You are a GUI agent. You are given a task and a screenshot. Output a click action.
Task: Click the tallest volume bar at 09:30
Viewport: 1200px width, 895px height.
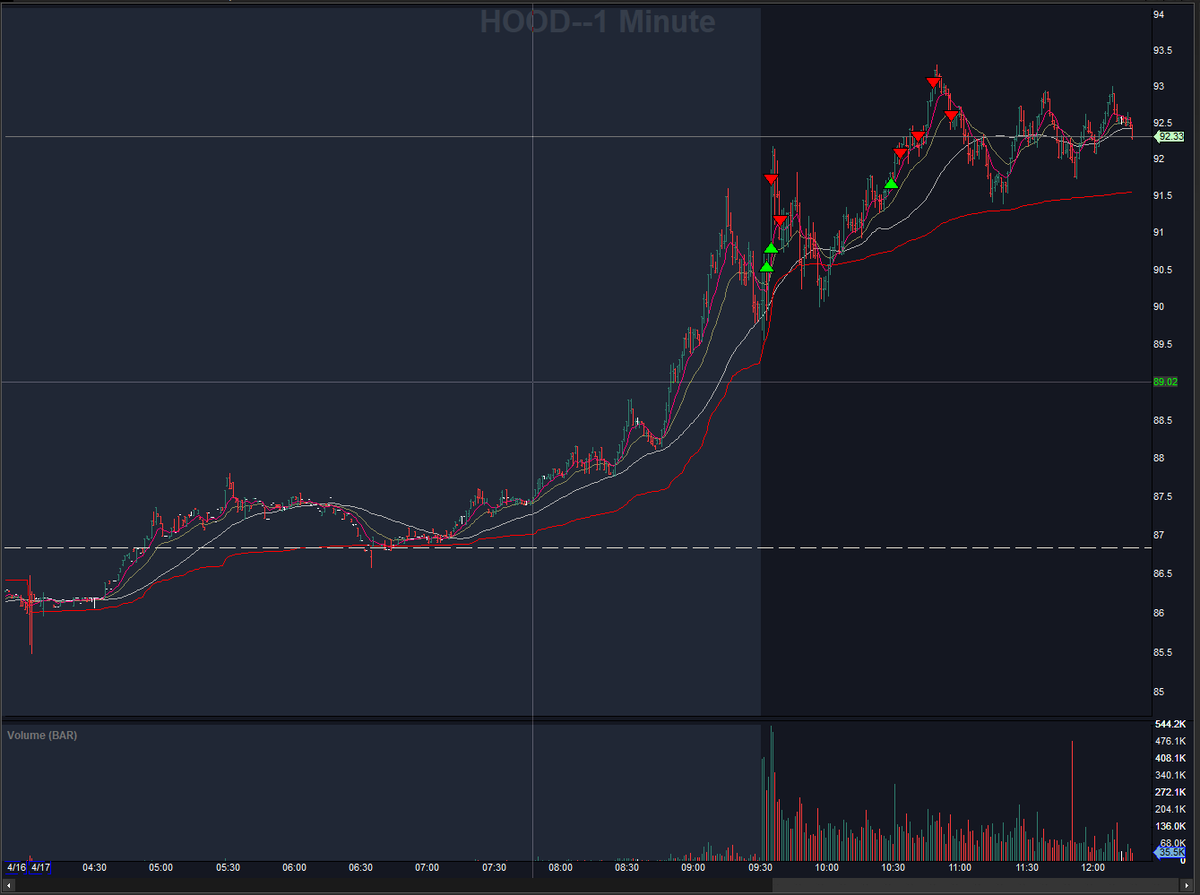(771, 793)
